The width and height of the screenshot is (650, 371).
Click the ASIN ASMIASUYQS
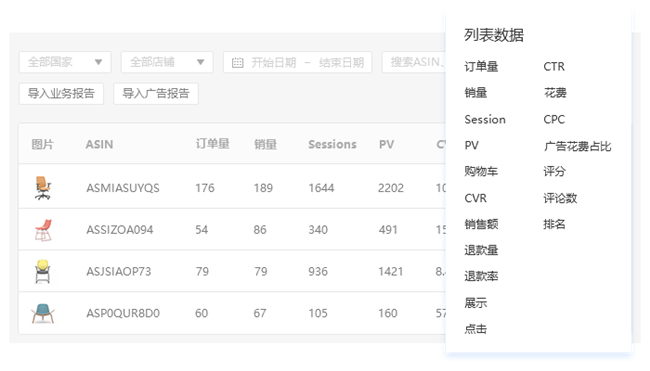[x=123, y=188]
